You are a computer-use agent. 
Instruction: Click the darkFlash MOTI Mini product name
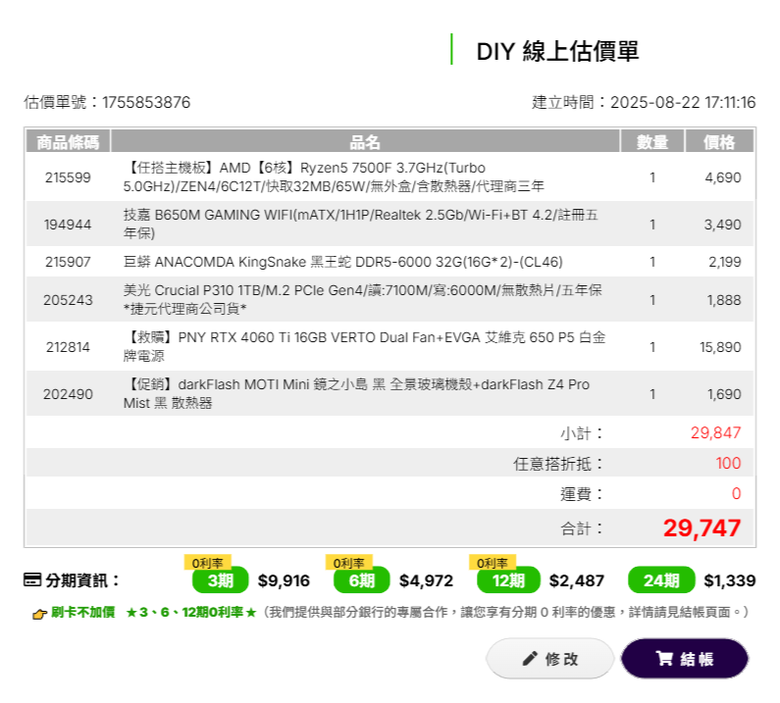[356, 394]
